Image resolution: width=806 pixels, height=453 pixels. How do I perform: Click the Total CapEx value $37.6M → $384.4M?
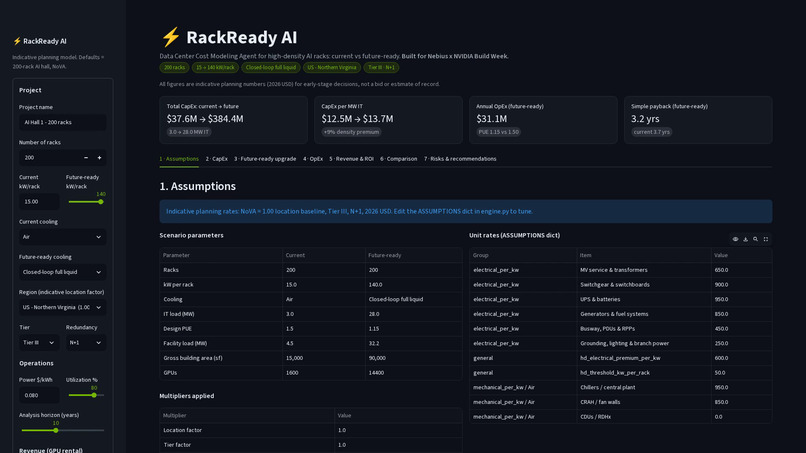point(205,119)
